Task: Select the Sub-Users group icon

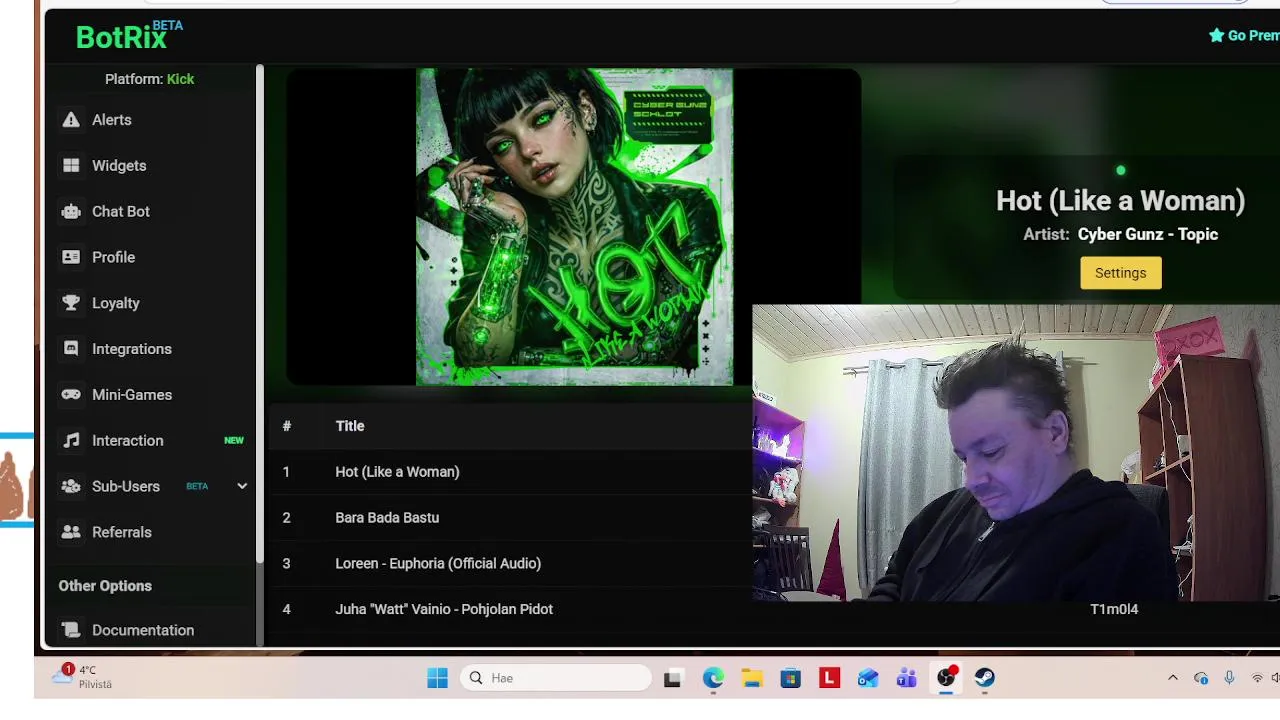Action: coord(71,487)
